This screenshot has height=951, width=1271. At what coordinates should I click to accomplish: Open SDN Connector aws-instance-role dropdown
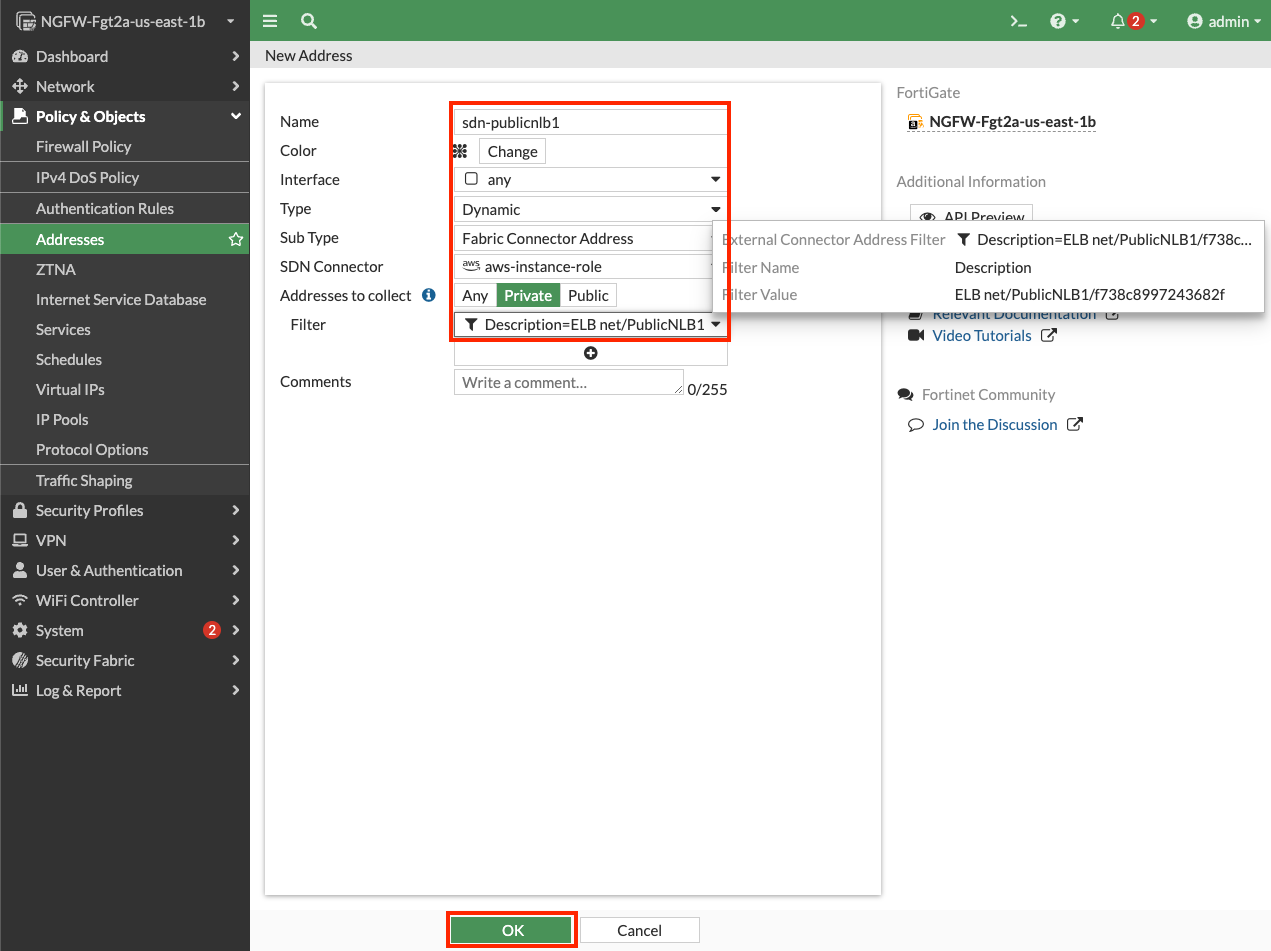click(x=583, y=267)
